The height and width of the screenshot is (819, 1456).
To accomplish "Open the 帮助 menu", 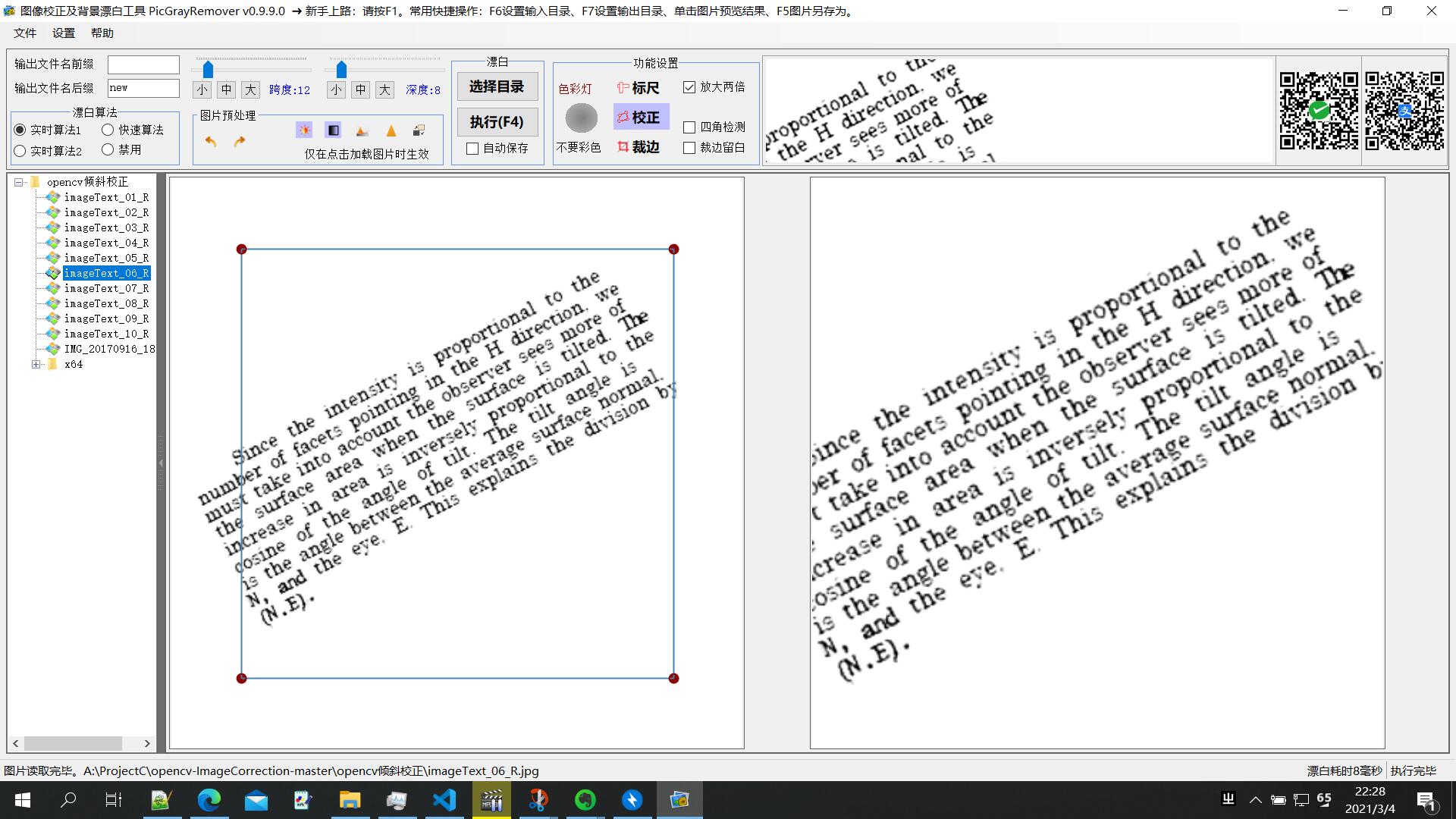I will [x=102, y=33].
